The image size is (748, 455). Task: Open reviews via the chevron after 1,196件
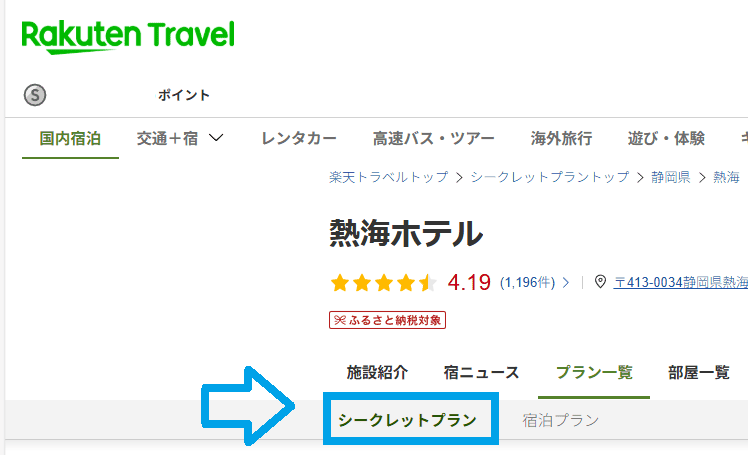point(566,283)
